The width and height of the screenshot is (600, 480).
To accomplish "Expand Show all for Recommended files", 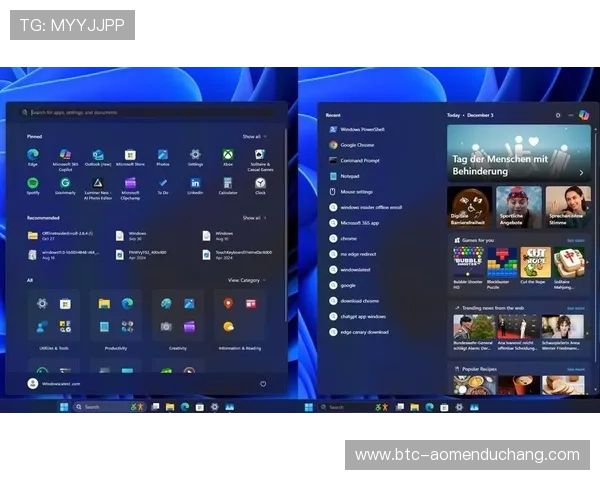I will coord(253,217).
